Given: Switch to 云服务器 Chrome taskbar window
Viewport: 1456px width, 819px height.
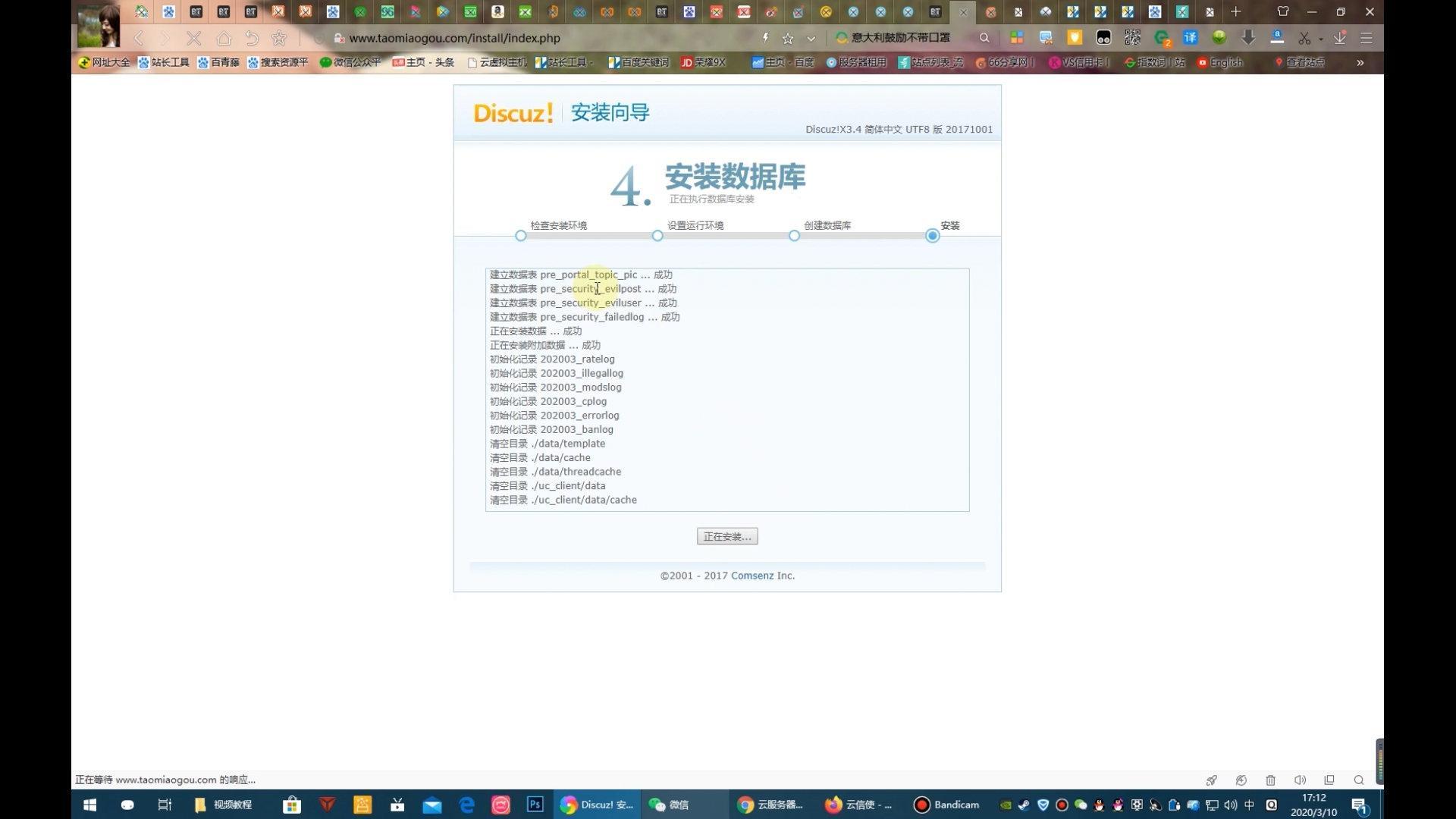Looking at the screenshot, I should (770, 805).
